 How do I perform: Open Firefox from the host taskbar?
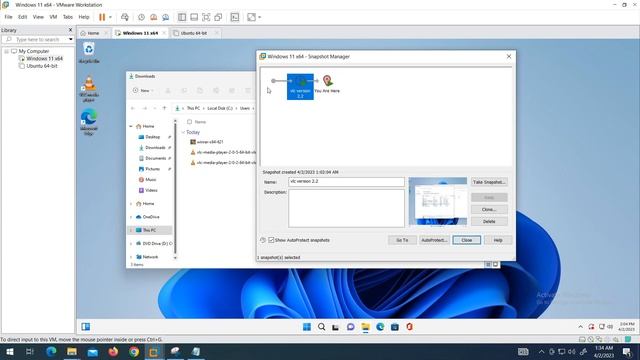coord(113,352)
